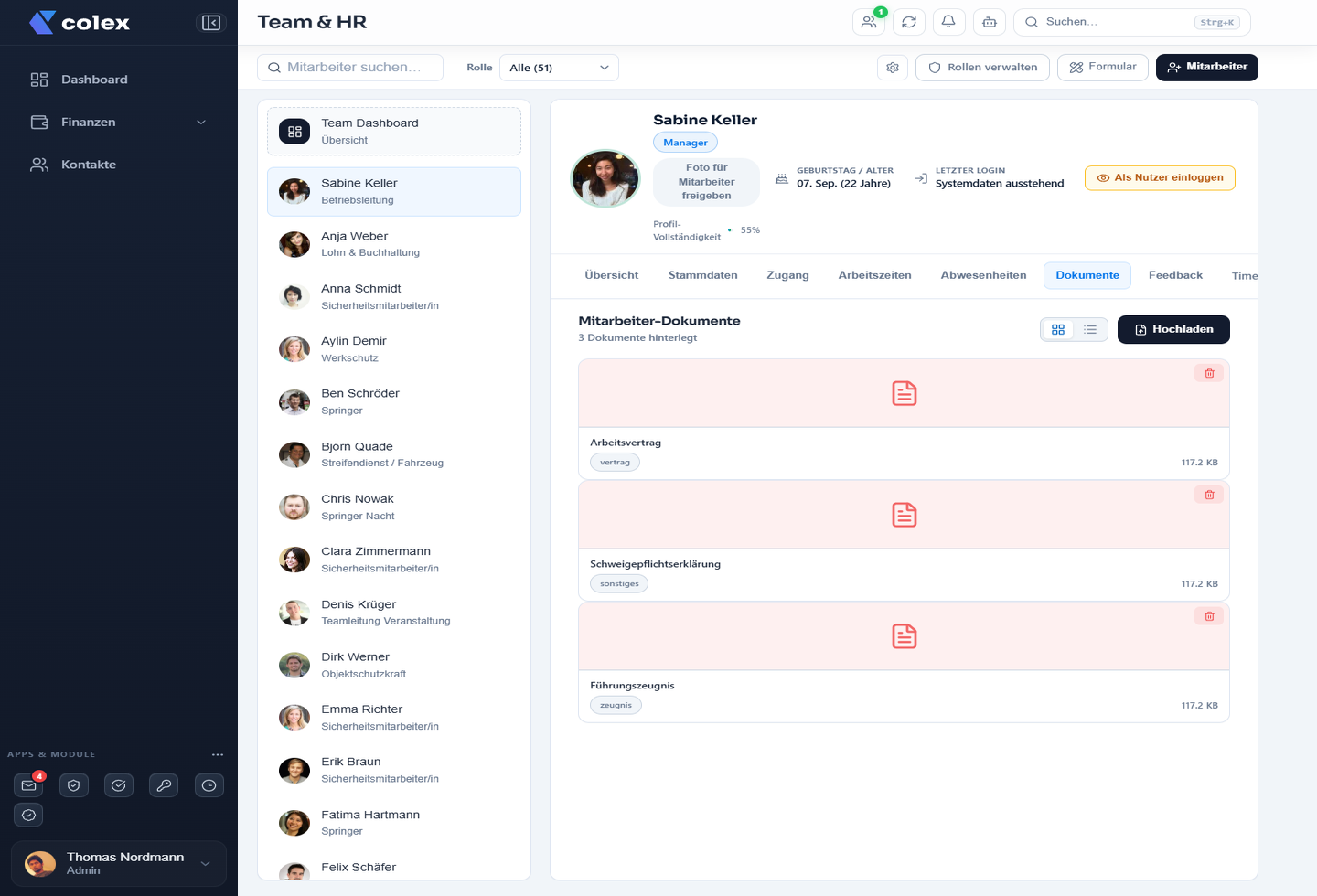The width and height of the screenshot is (1317, 896).
Task: Click Sabine Keller's profile photo
Action: (605, 178)
